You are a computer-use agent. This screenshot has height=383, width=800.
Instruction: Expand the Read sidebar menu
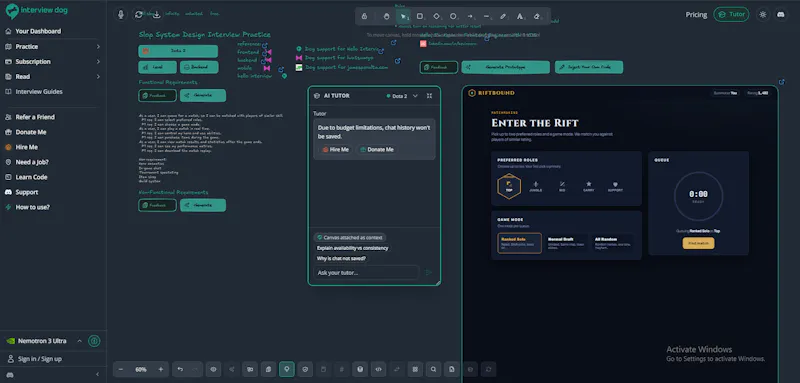click(x=53, y=76)
